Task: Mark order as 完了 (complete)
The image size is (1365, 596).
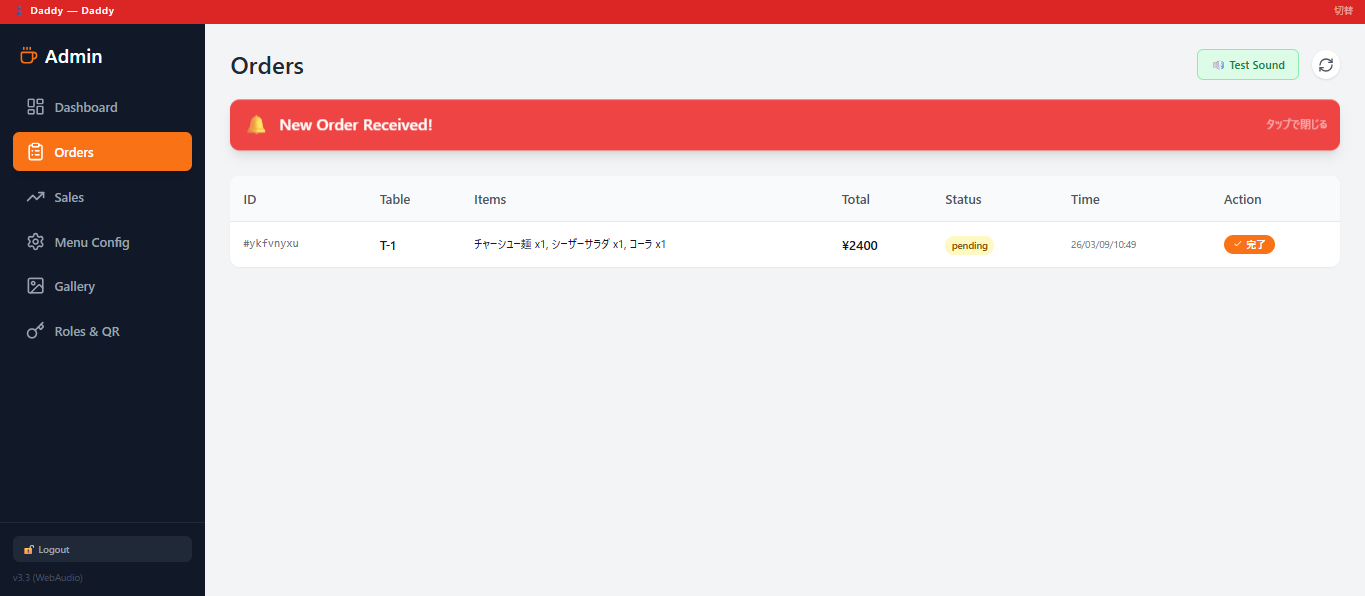Action: tap(1249, 244)
